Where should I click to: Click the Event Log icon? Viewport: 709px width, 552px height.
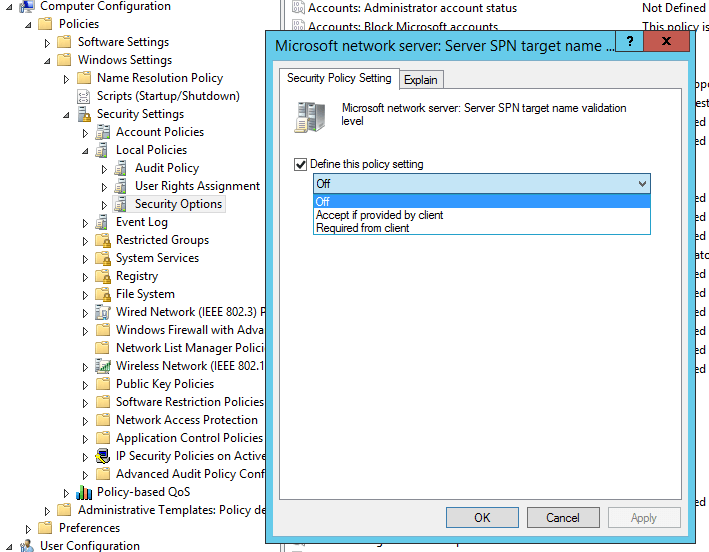tap(103, 222)
